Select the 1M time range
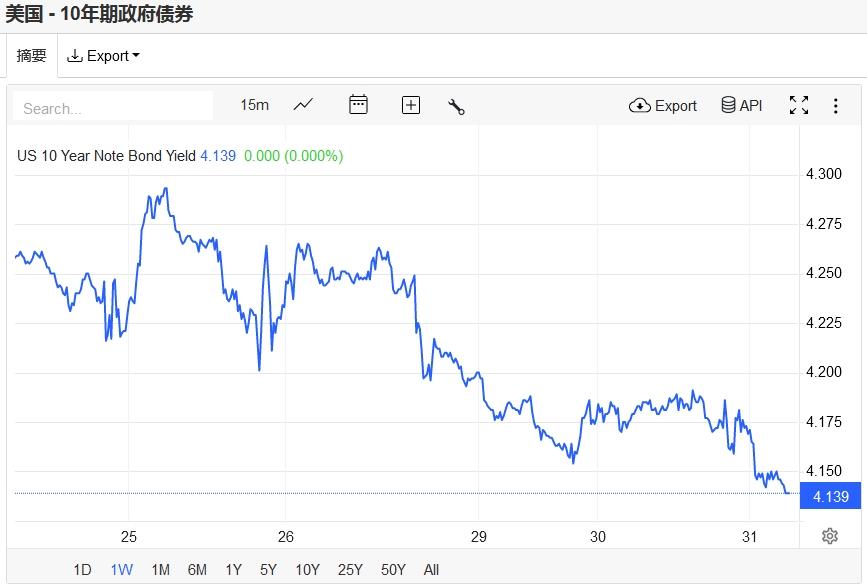The width and height of the screenshot is (867, 588). pyautogui.click(x=160, y=570)
